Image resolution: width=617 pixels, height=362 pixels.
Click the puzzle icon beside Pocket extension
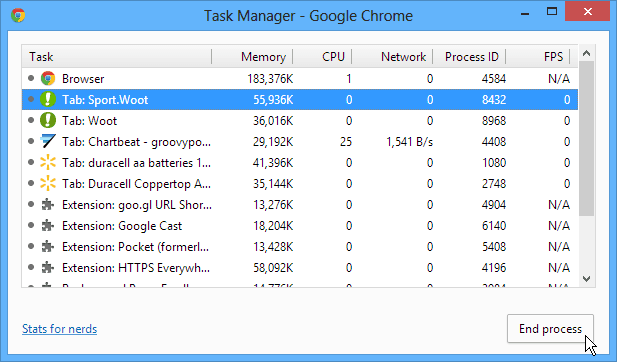(x=48, y=247)
